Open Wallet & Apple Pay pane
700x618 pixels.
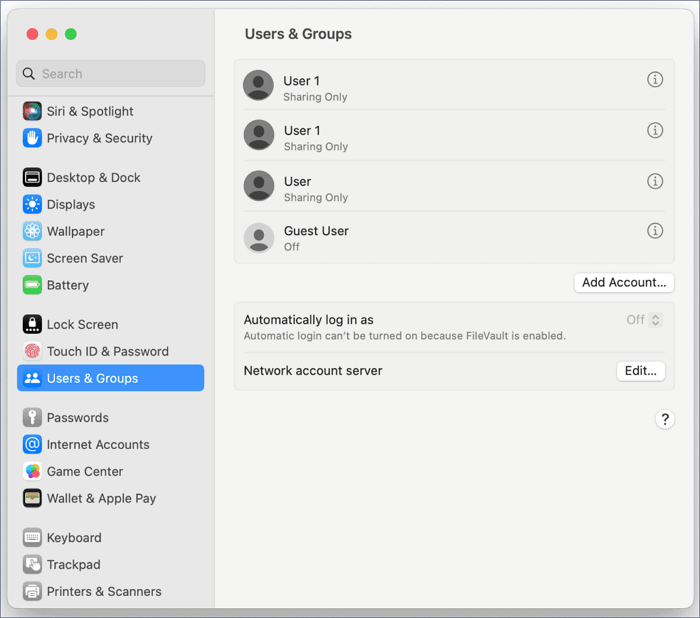pos(101,498)
